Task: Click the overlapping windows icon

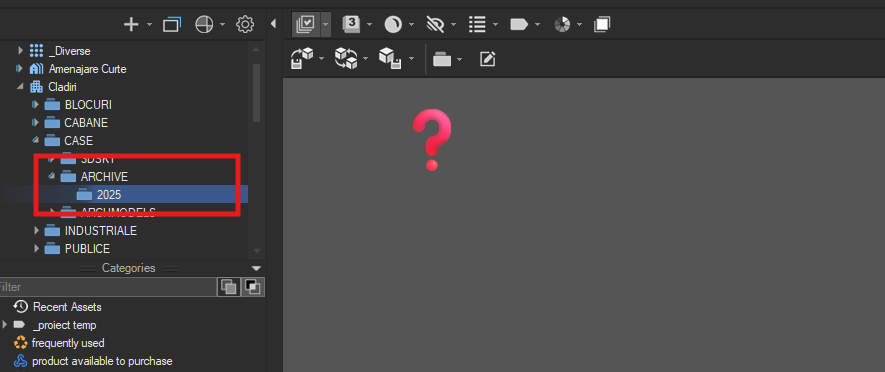Action: click(x=172, y=24)
